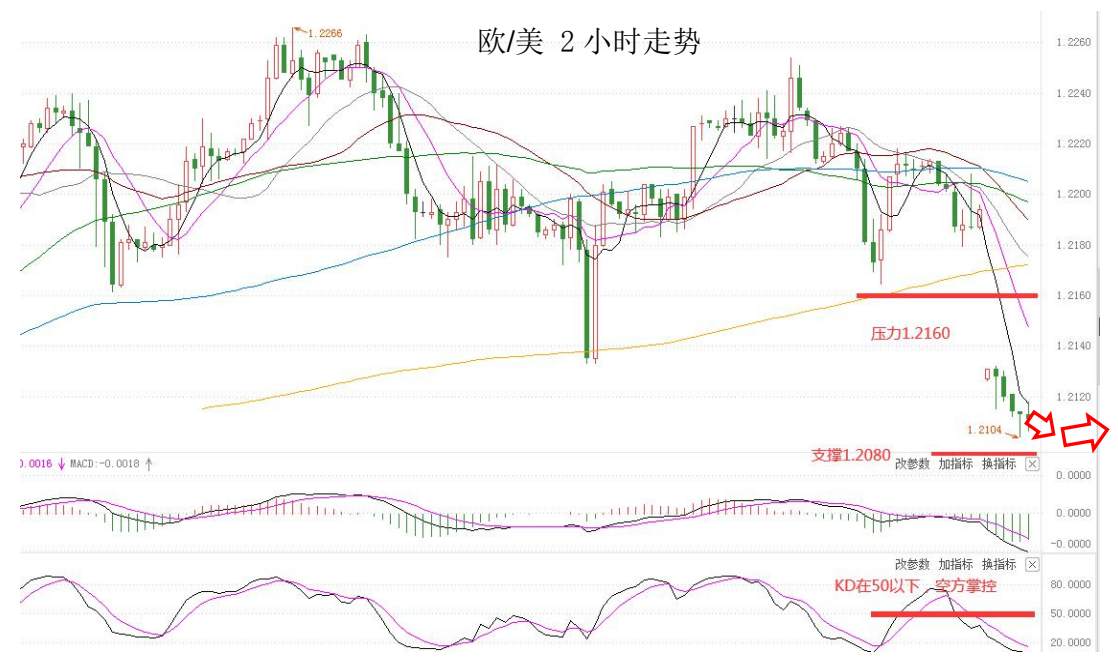Click the 1.2140 price axis label
The image size is (1118, 663).
(1073, 346)
